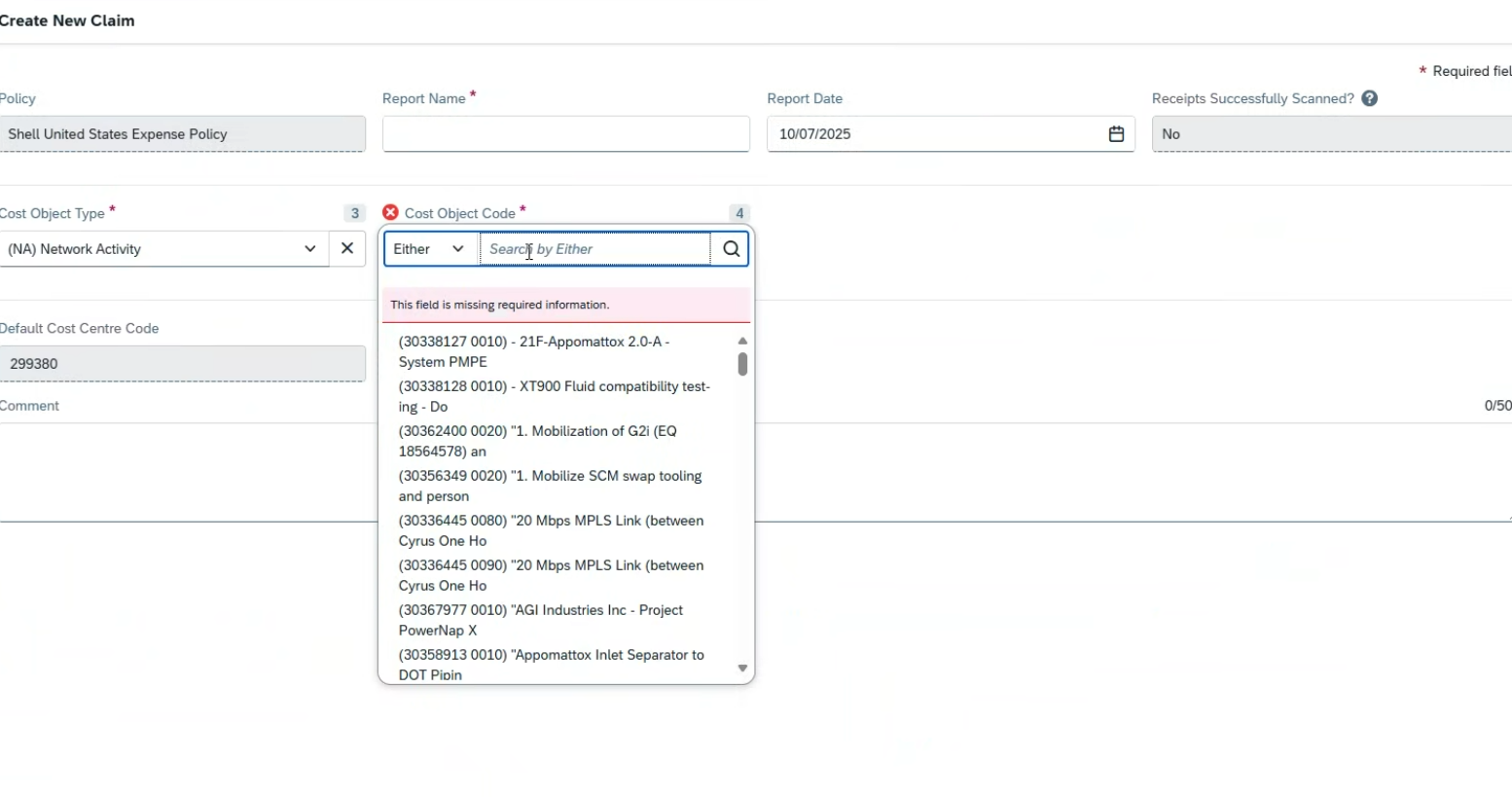Click the list scrollbar up arrow

click(x=742, y=341)
